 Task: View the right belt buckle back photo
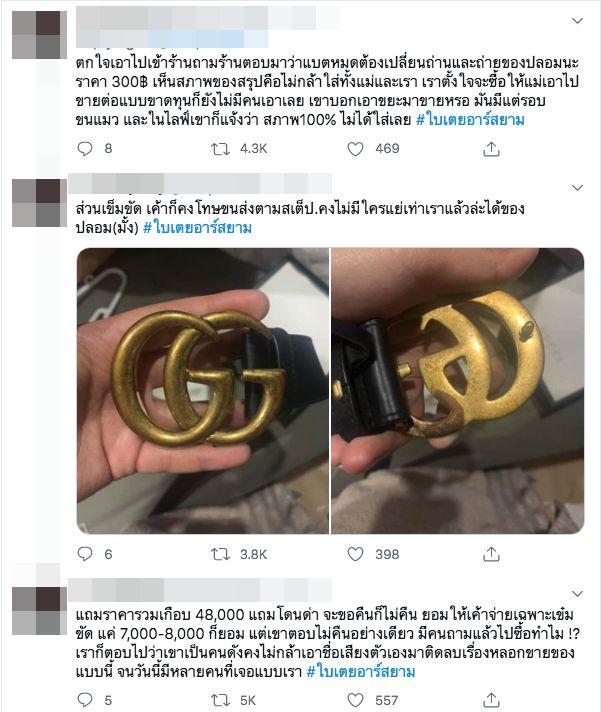point(458,391)
